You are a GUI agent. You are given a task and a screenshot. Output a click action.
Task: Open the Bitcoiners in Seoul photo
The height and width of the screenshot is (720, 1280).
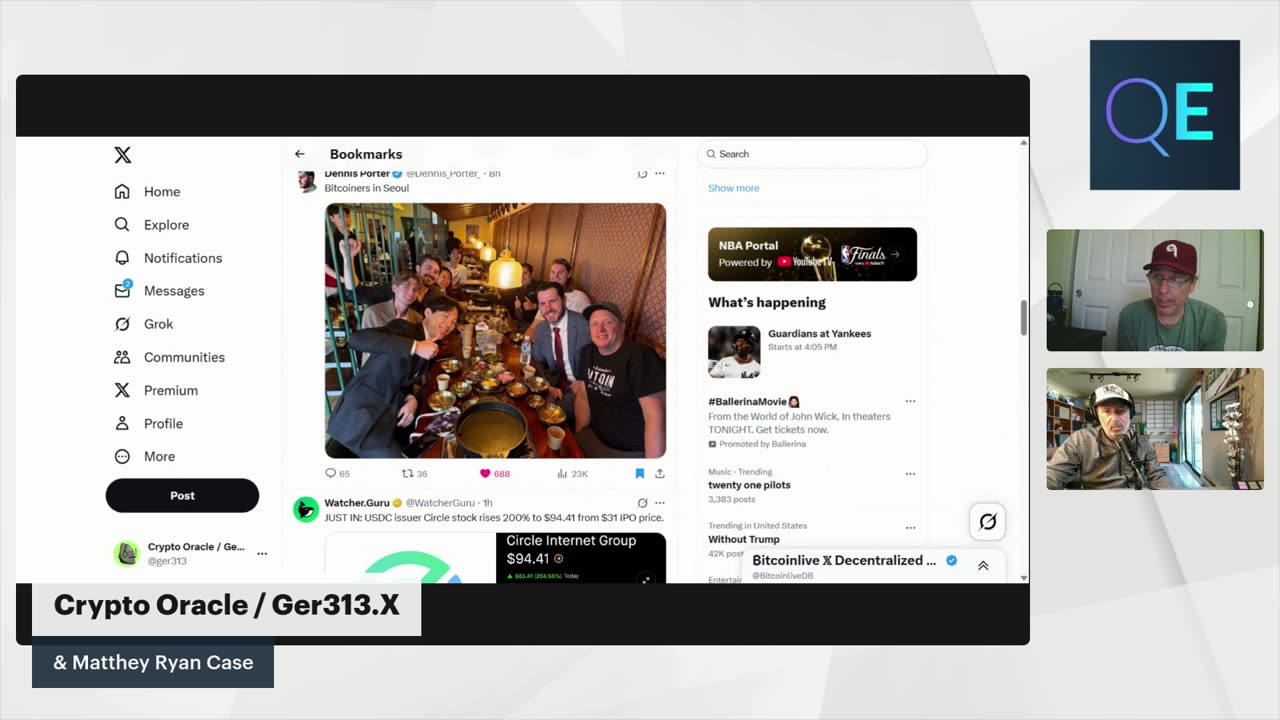tap(495, 330)
